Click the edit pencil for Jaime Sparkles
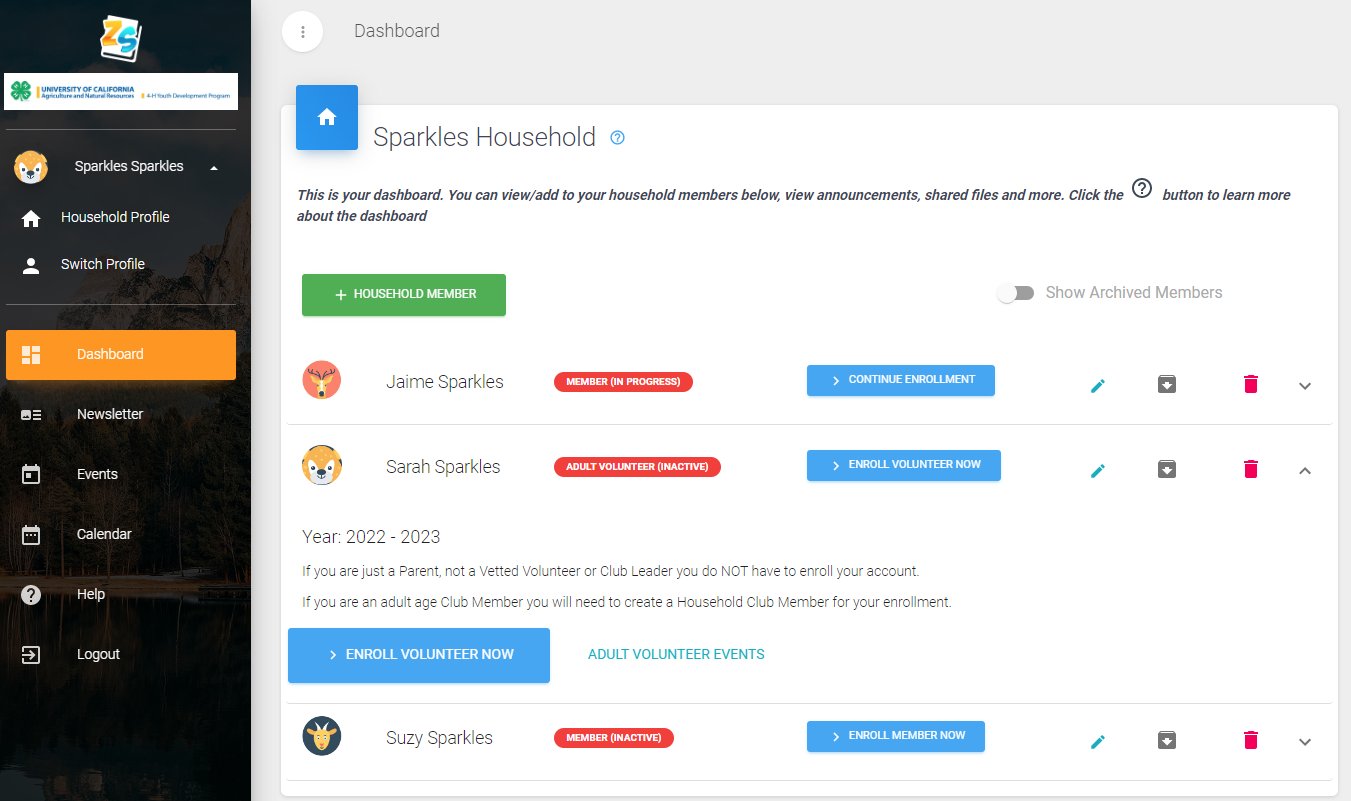The height and width of the screenshot is (801, 1351). click(x=1098, y=385)
